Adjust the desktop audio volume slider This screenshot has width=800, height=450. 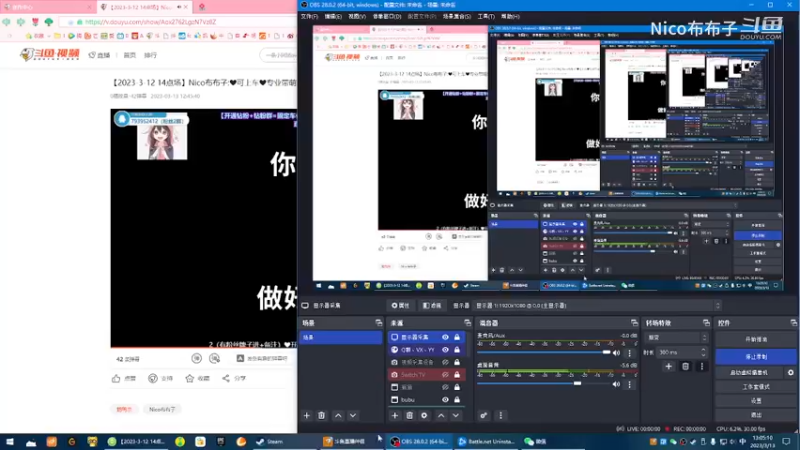(x=544, y=383)
